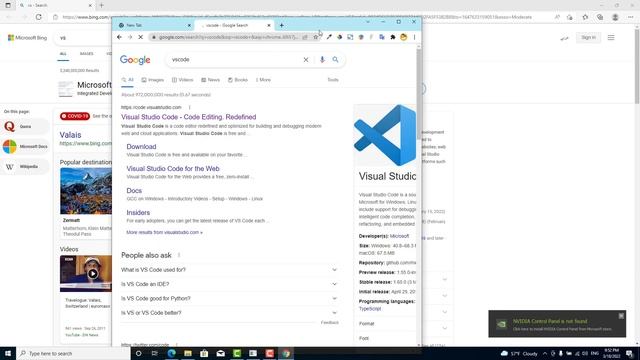Open new tab with plus button
The image size is (640, 360).
(x=282, y=25)
